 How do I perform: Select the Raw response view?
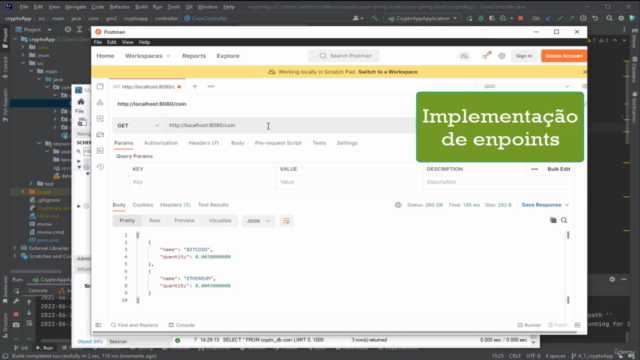(x=154, y=220)
